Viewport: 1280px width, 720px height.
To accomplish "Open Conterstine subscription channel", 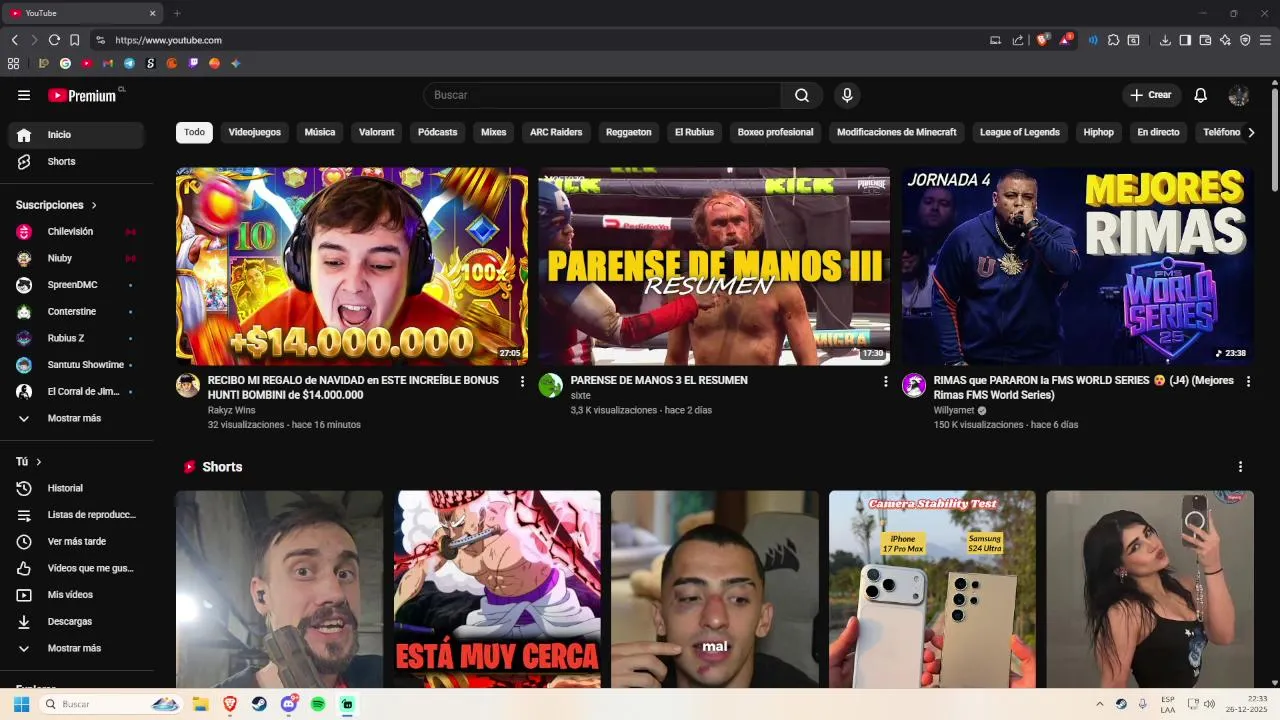I will click(x=77, y=312).
